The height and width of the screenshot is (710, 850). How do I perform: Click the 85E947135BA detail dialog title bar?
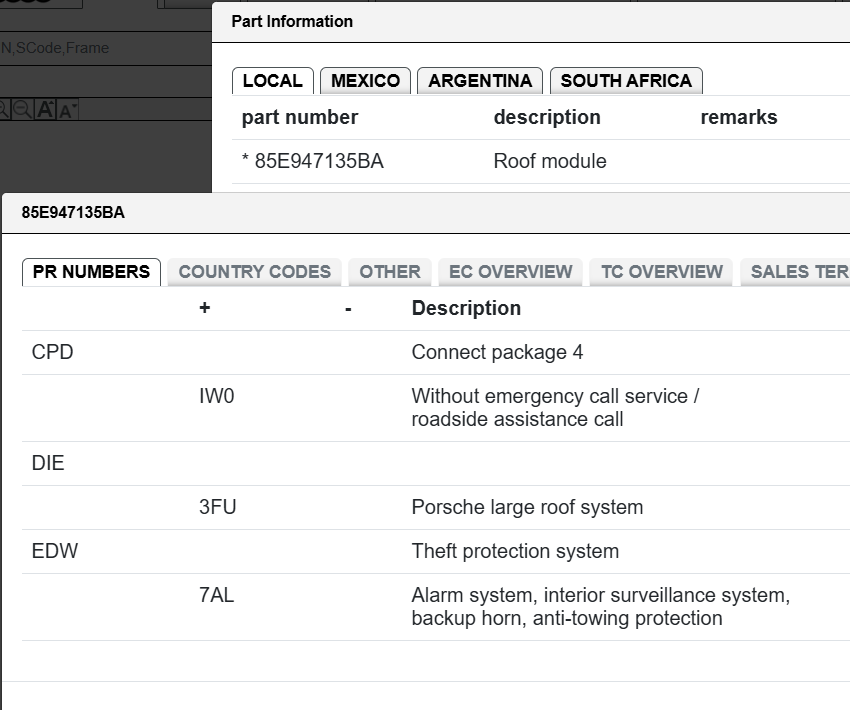(x=426, y=212)
